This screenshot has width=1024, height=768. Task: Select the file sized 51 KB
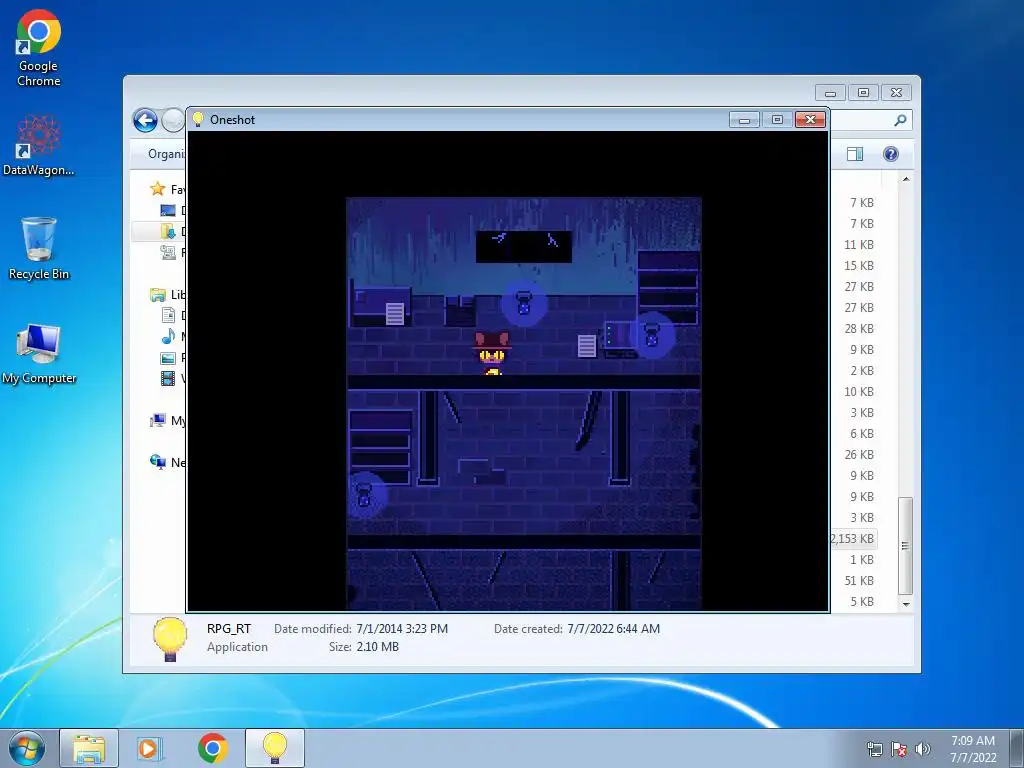pyautogui.click(x=858, y=581)
